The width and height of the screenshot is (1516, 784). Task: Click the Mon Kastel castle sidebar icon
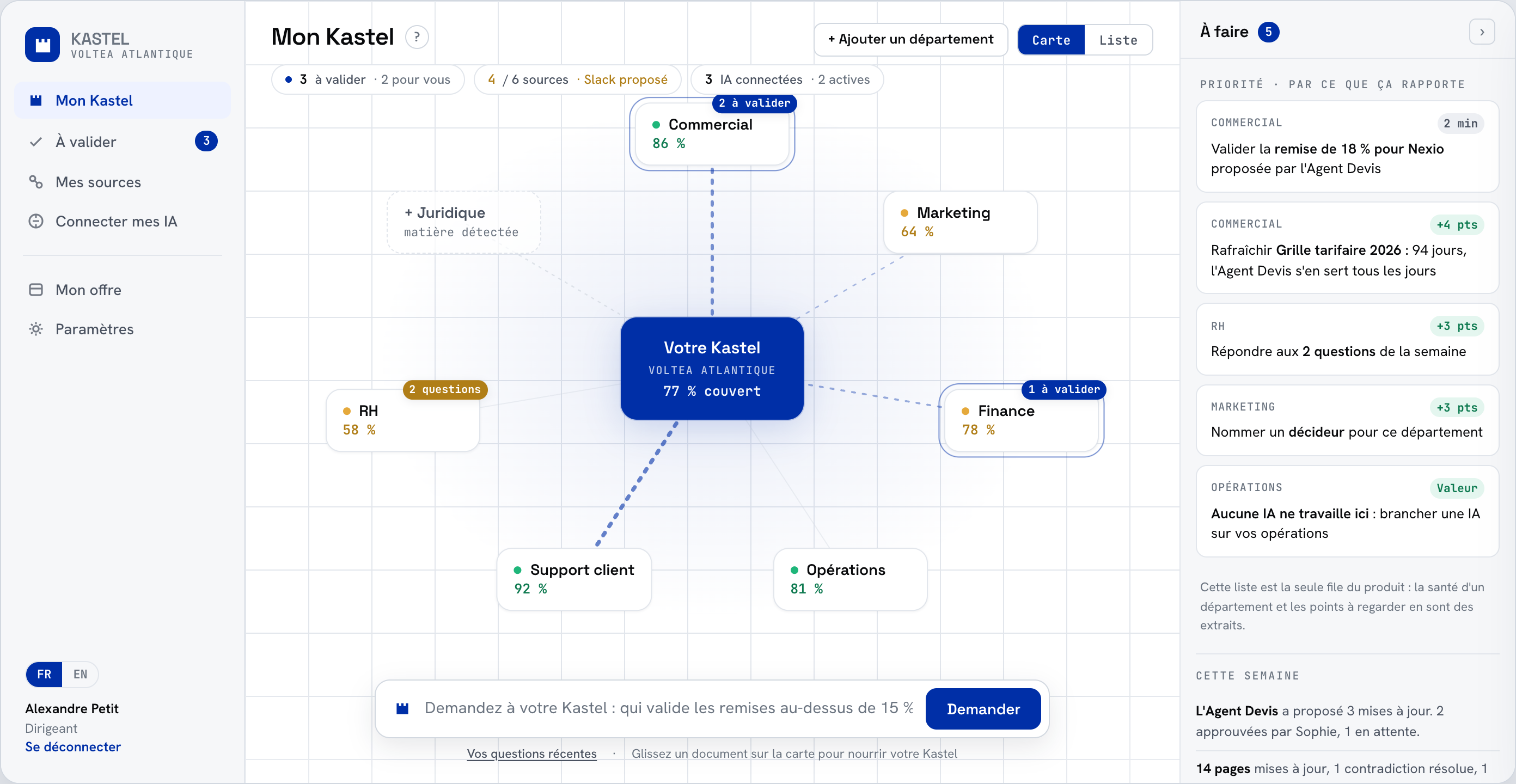36,101
